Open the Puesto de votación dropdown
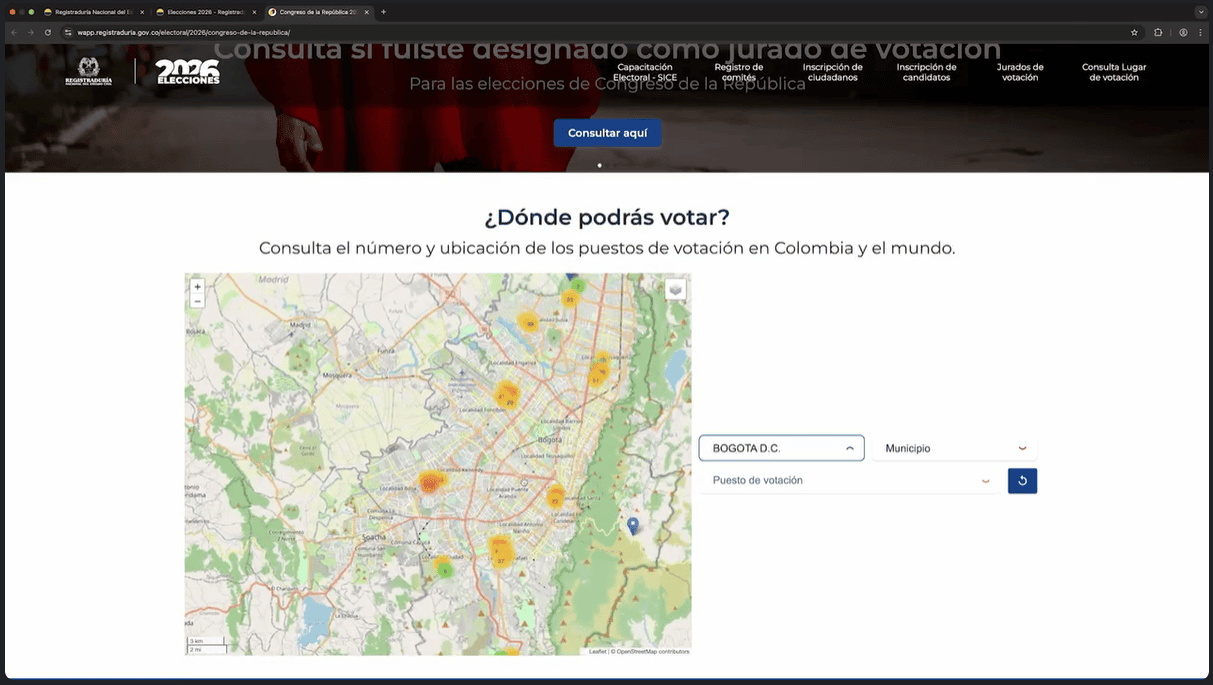 click(x=849, y=481)
